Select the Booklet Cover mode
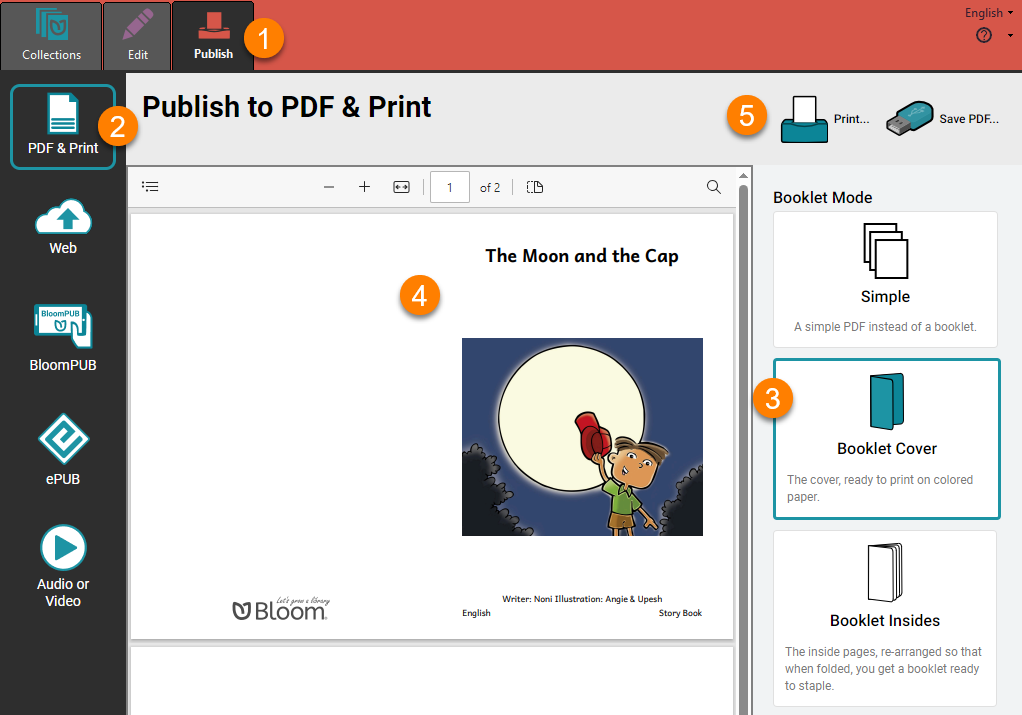The width and height of the screenshot is (1022, 715). (x=886, y=439)
